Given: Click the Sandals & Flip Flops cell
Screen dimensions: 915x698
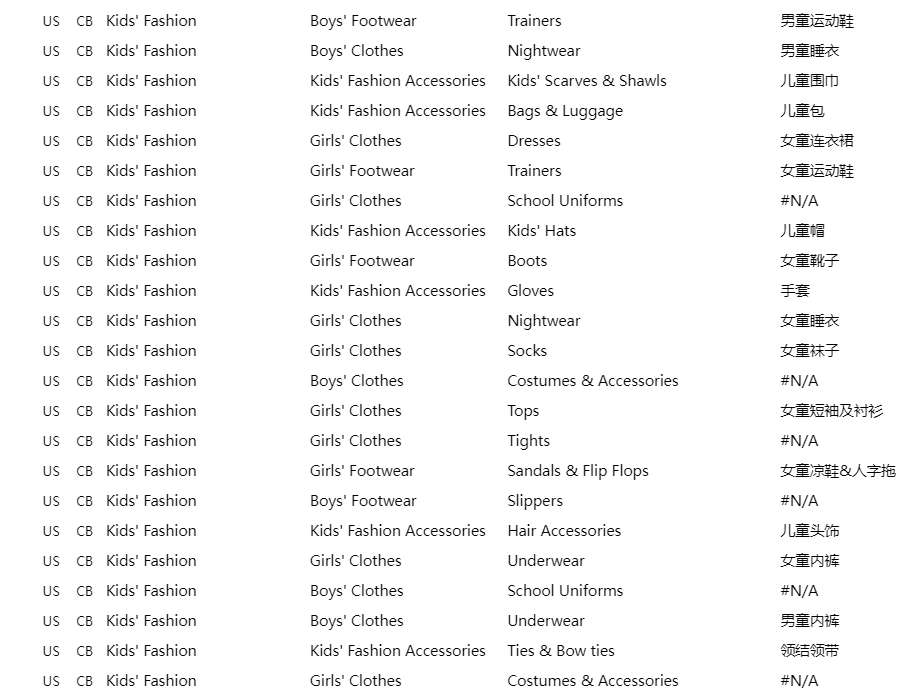Looking at the screenshot, I should click(x=577, y=471).
